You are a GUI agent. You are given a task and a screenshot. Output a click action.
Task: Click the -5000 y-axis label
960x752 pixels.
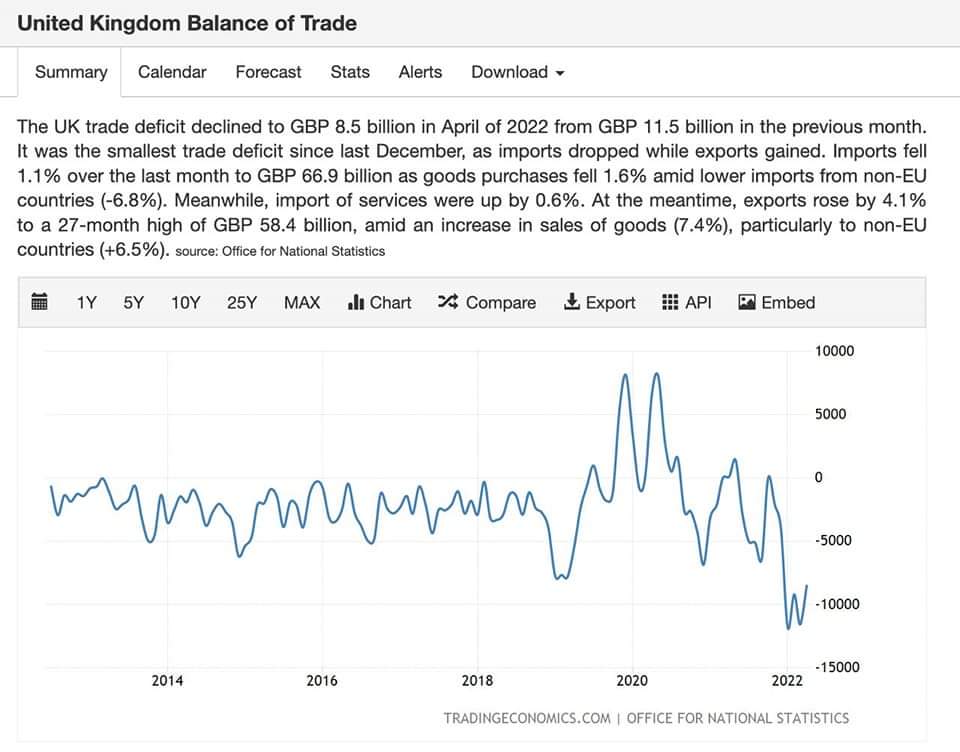coord(833,540)
